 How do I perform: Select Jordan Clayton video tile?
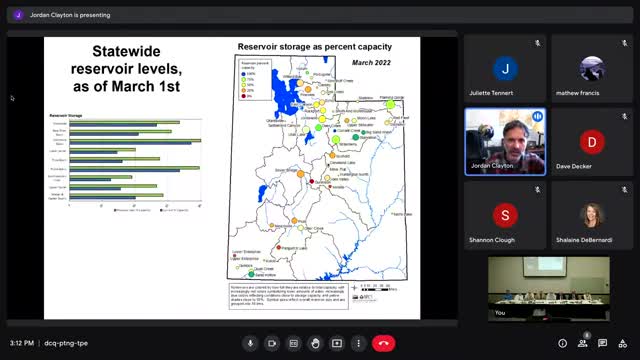pos(505,142)
